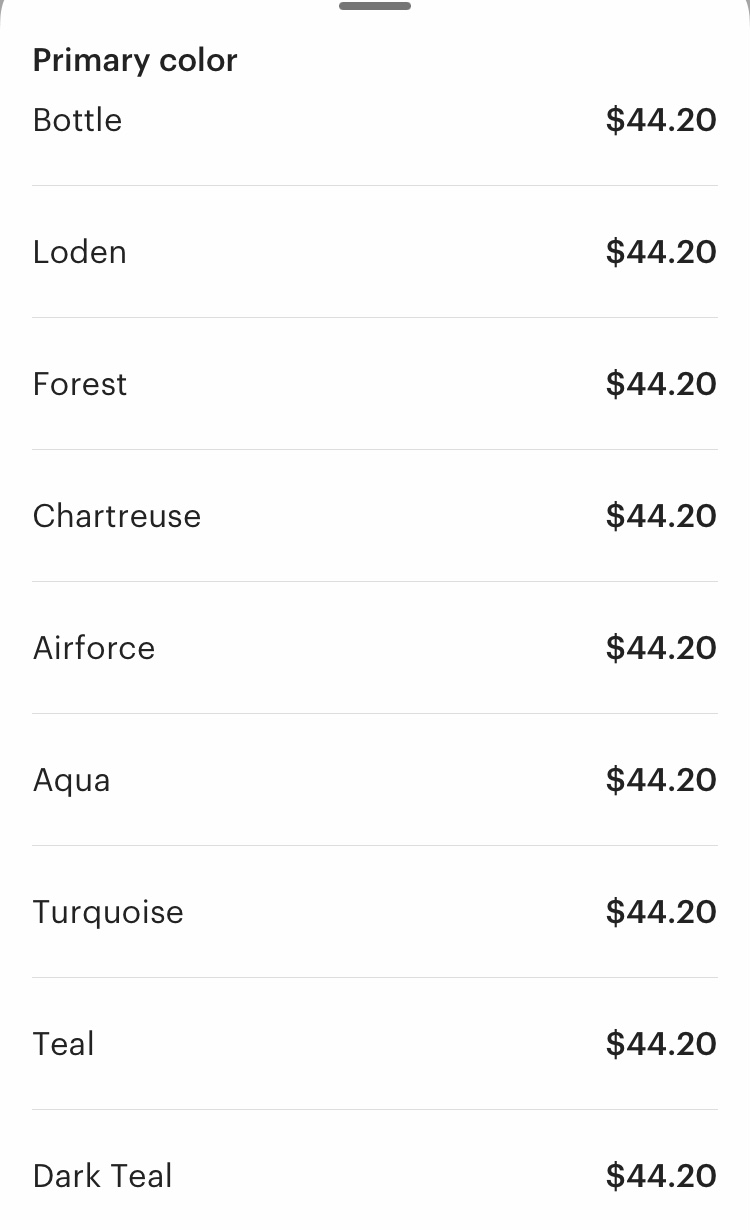The width and height of the screenshot is (750, 1230).
Task: Tap the price in the Turquoise row
Action: pyautogui.click(x=661, y=912)
